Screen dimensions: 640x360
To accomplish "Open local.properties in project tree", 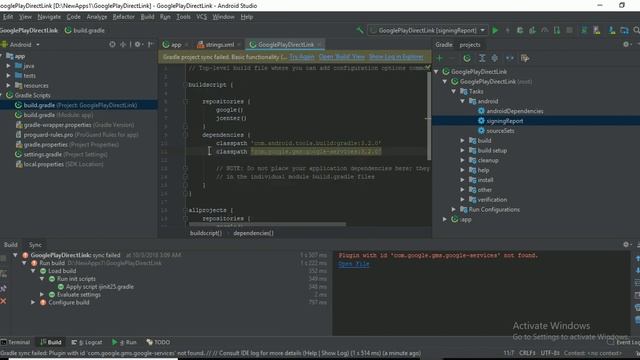I will [59, 164].
